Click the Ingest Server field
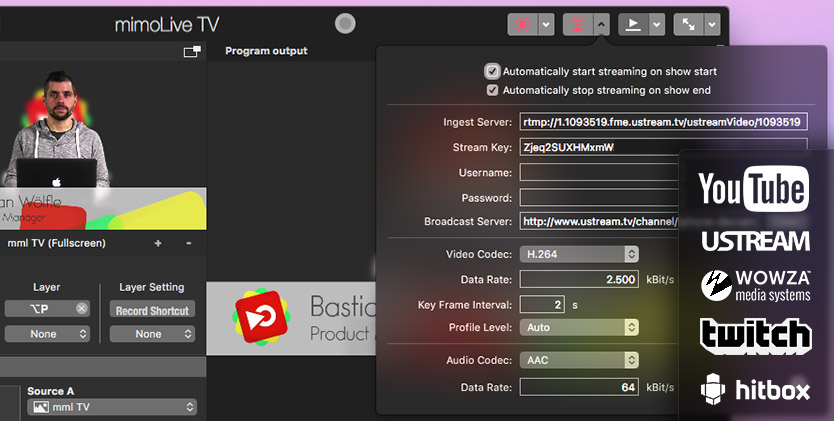The image size is (834, 421). (663, 122)
